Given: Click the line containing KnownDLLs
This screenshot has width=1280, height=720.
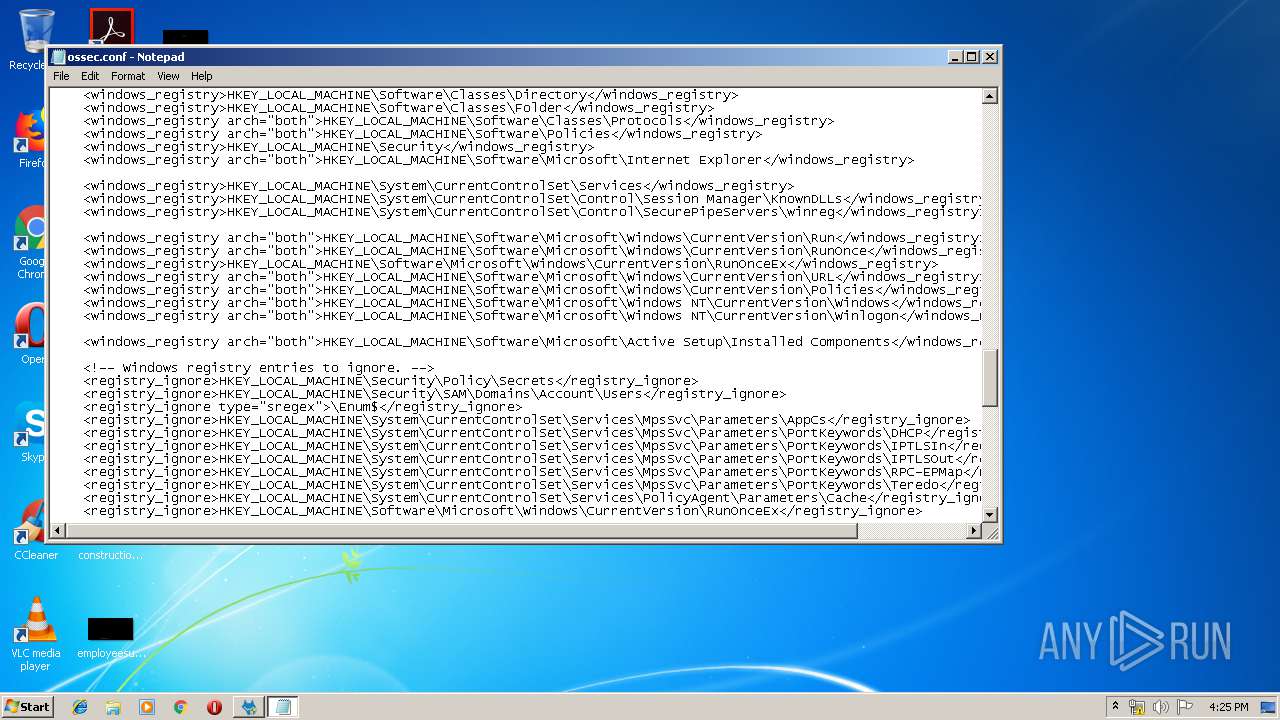Looking at the screenshot, I should (x=533, y=199).
